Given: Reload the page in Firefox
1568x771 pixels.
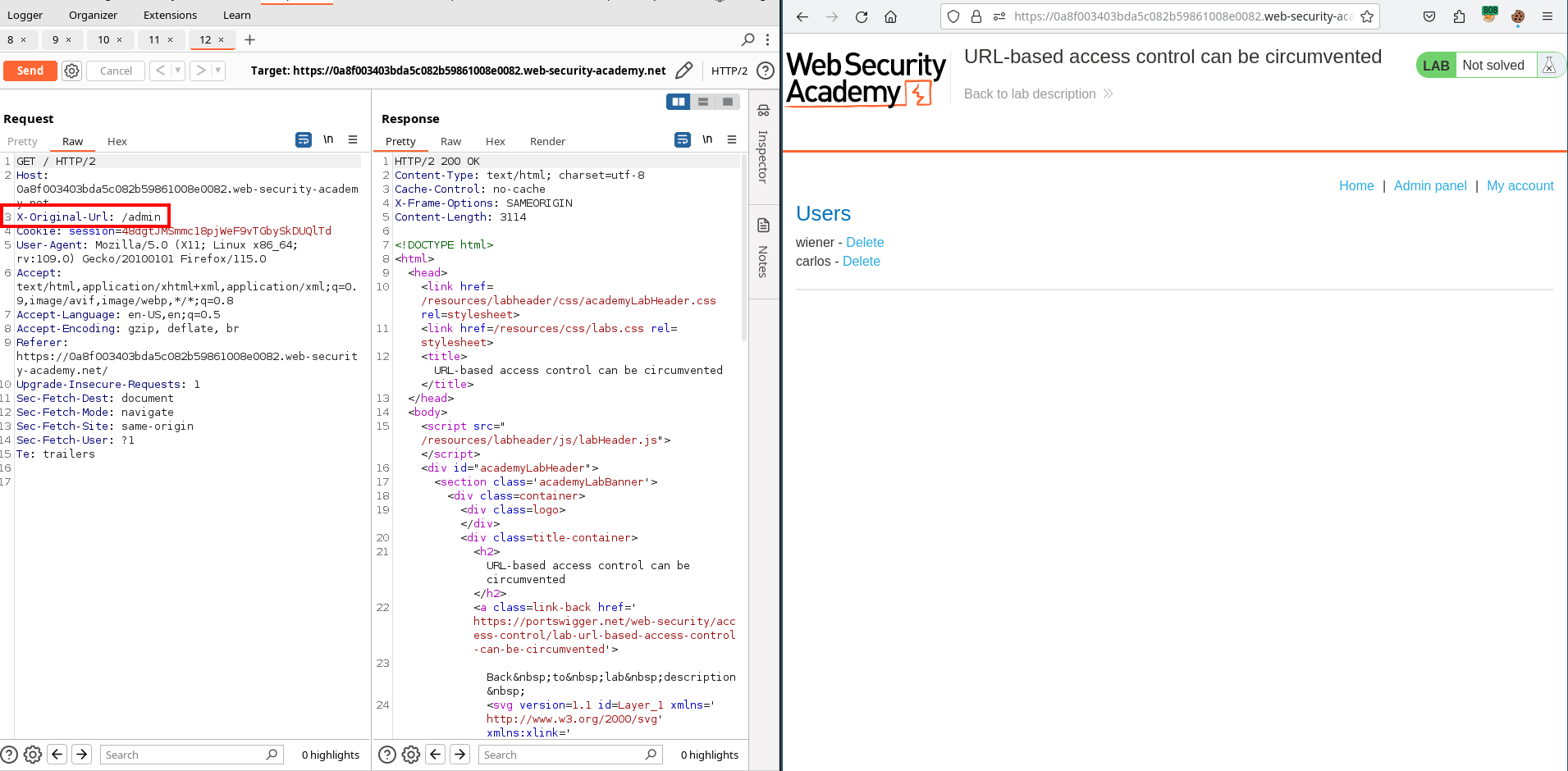Looking at the screenshot, I should coord(862,16).
